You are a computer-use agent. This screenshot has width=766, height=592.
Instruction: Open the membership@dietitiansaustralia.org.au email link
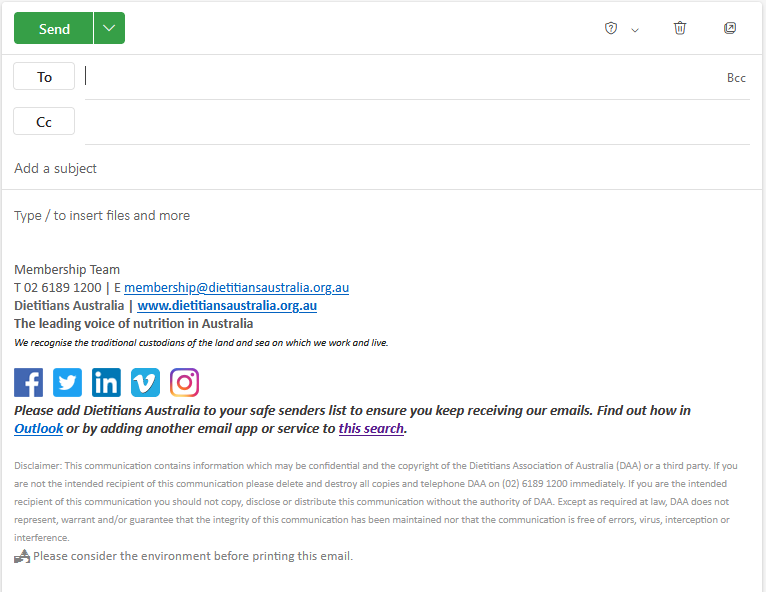pyautogui.click(x=236, y=287)
